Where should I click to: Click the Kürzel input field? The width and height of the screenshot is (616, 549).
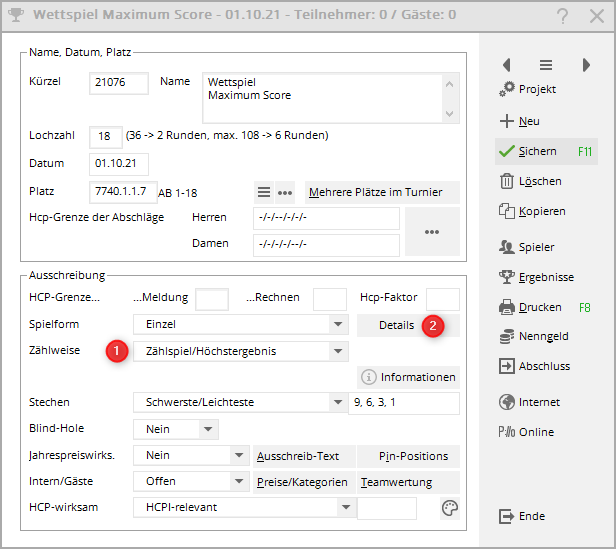[x=118, y=83]
